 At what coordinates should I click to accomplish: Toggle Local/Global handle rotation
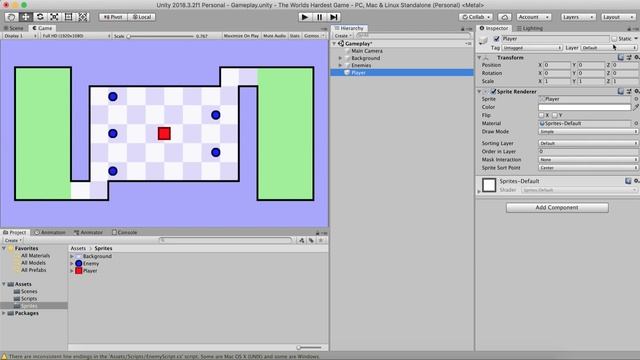(142, 17)
